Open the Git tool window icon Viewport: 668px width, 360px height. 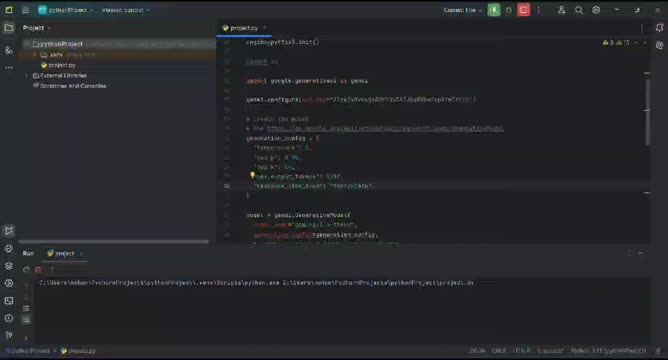click(9, 335)
